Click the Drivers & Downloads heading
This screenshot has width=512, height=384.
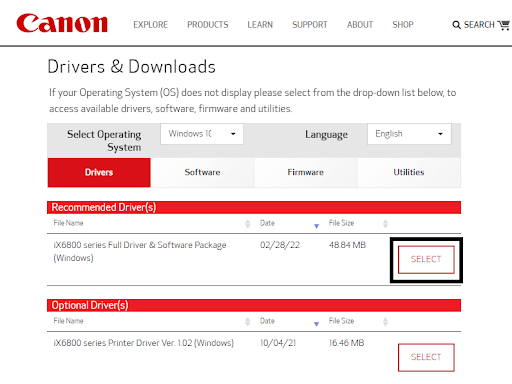[132, 67]
